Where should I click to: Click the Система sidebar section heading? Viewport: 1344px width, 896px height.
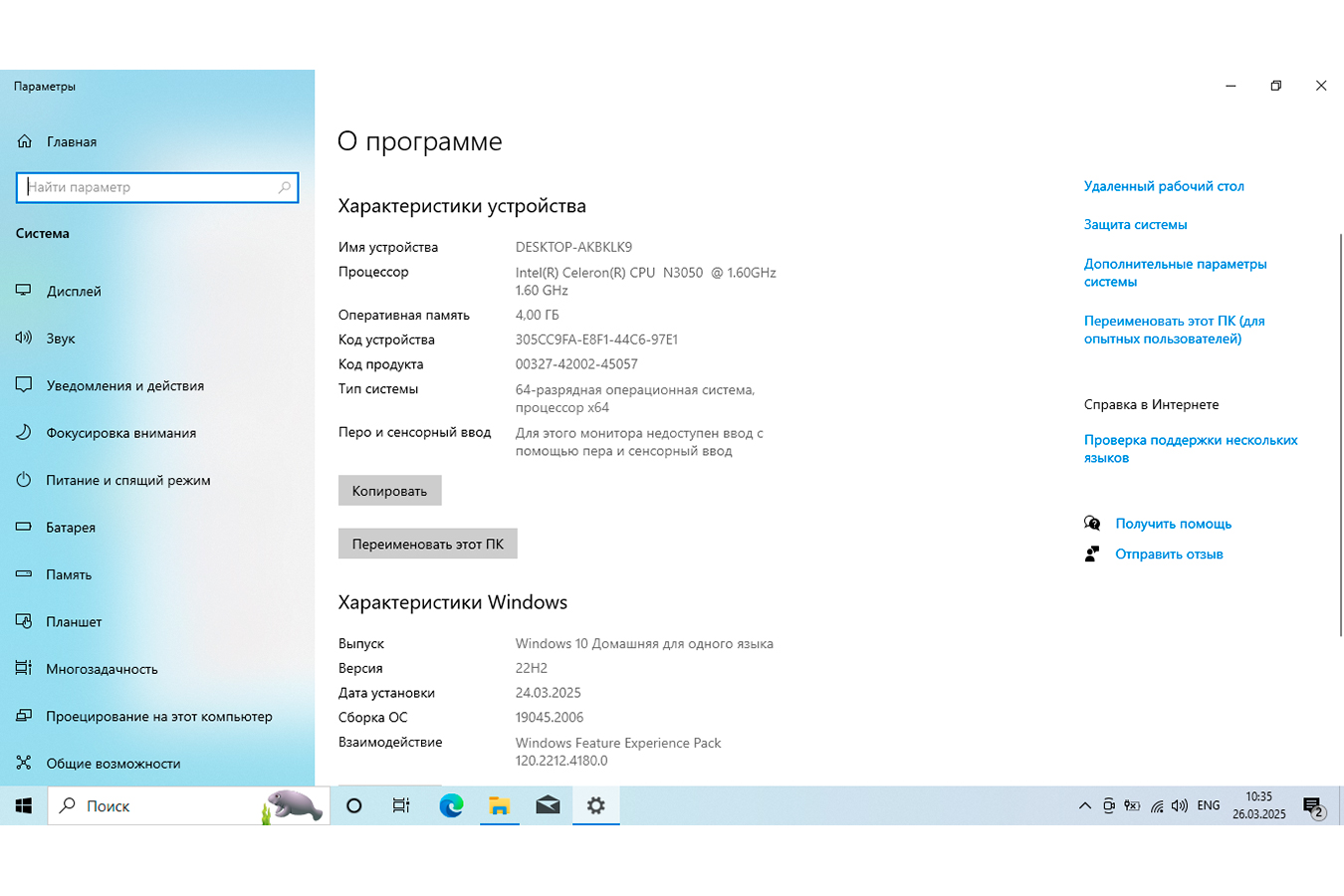point(43,234)
